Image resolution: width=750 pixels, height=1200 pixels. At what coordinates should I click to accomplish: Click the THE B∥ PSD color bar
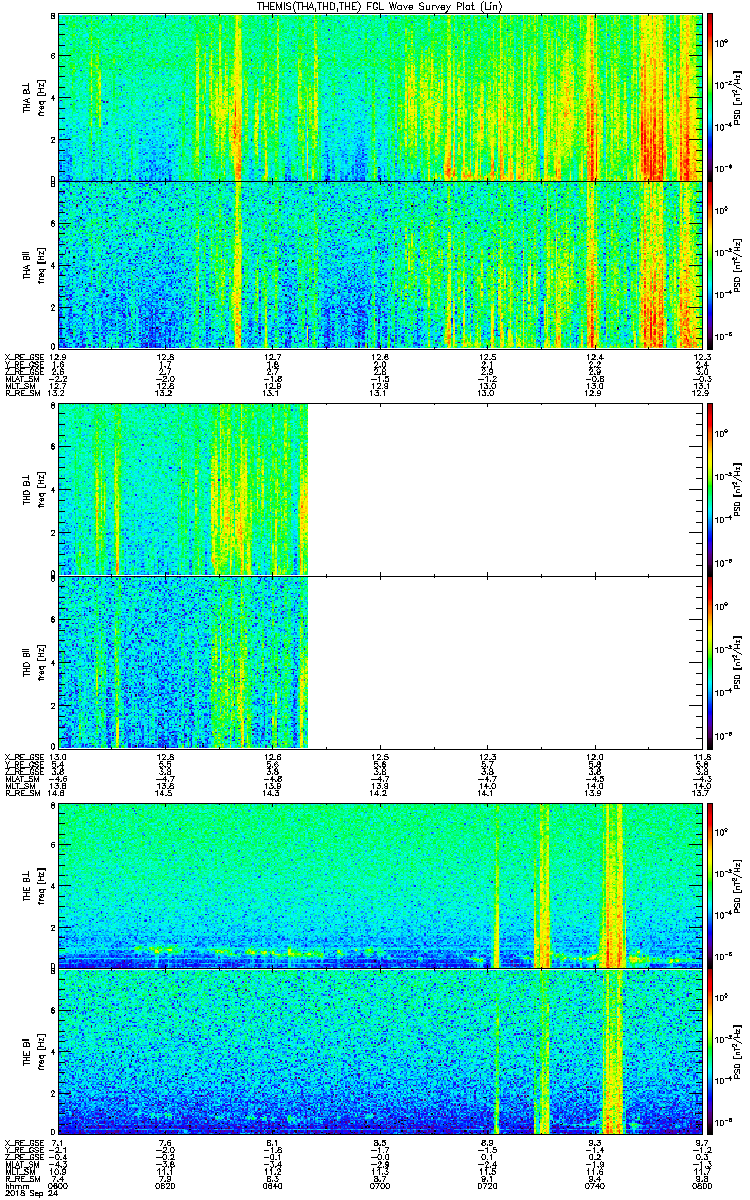coord(710,1051)
